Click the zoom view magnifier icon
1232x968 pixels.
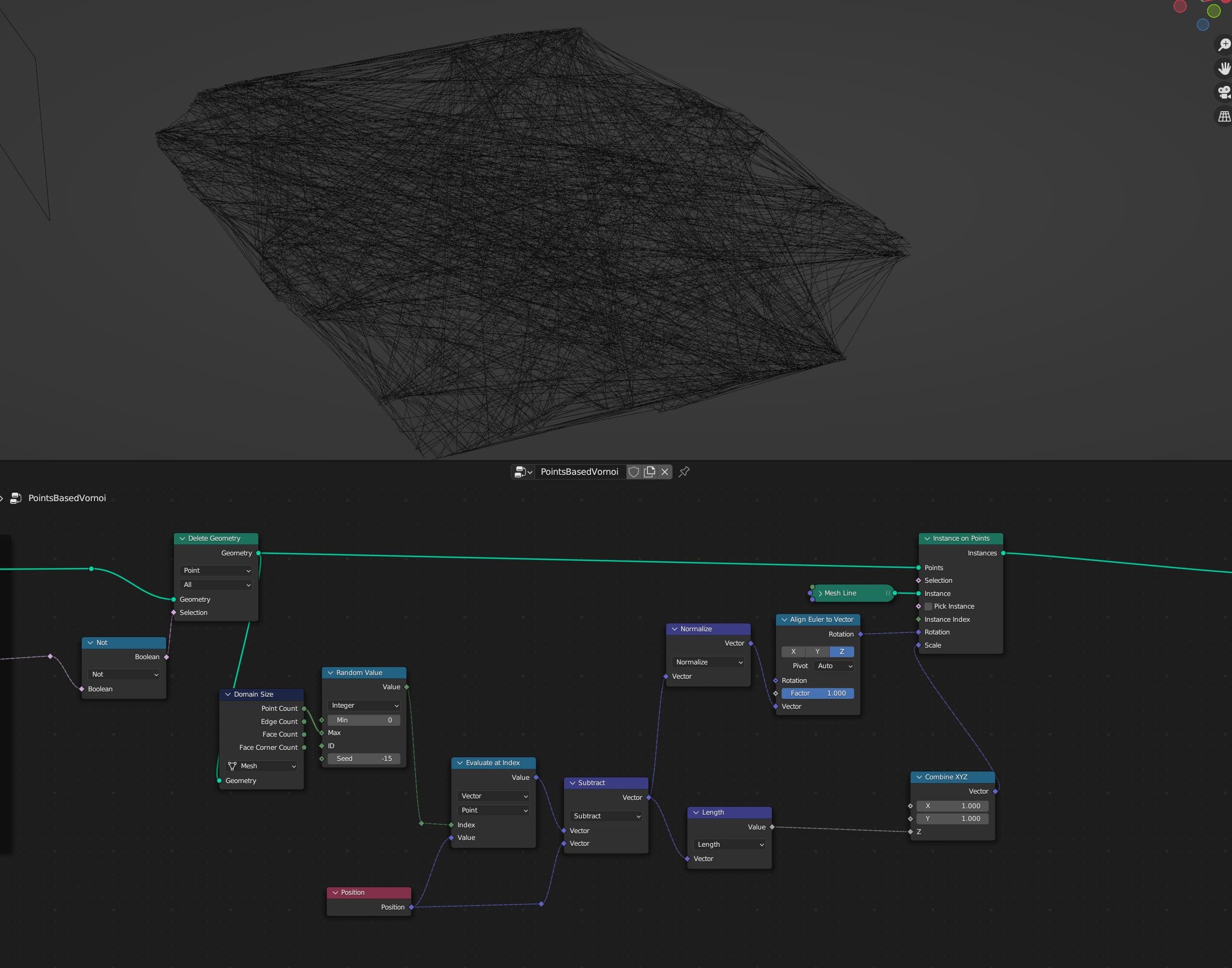point(1224,44)
